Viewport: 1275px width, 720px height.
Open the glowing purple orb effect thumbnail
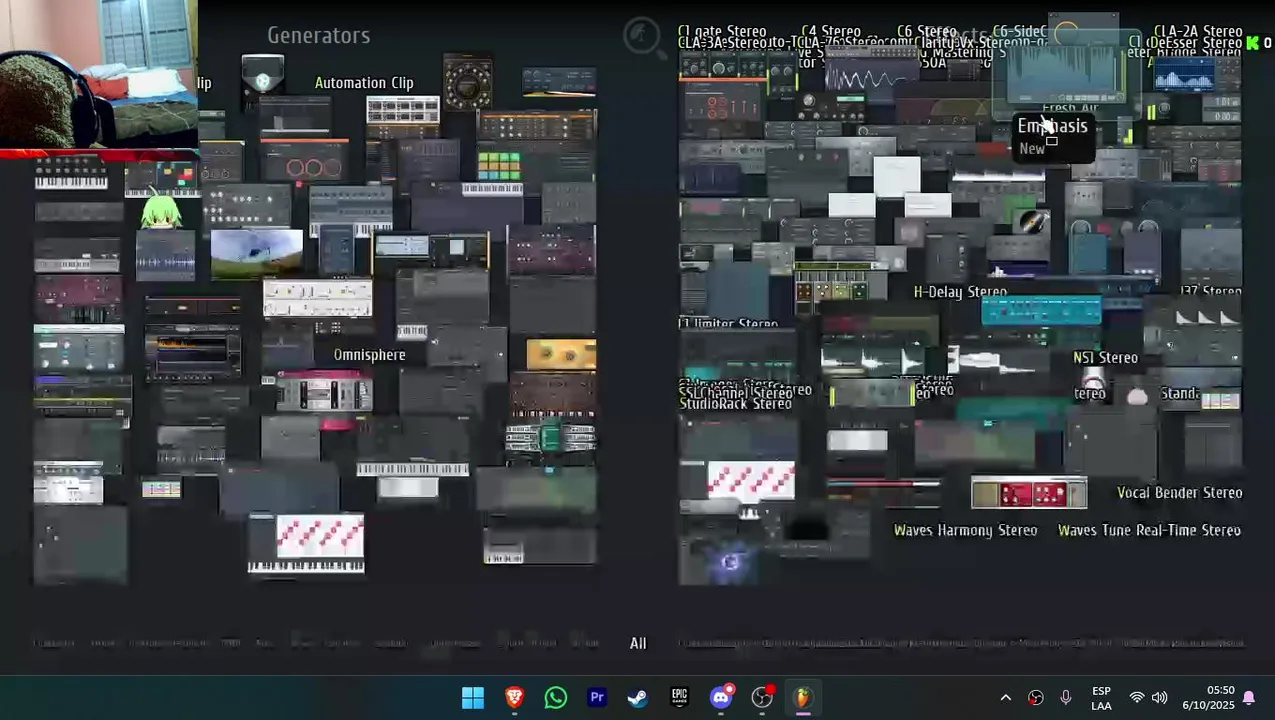[x=730, y=563]
